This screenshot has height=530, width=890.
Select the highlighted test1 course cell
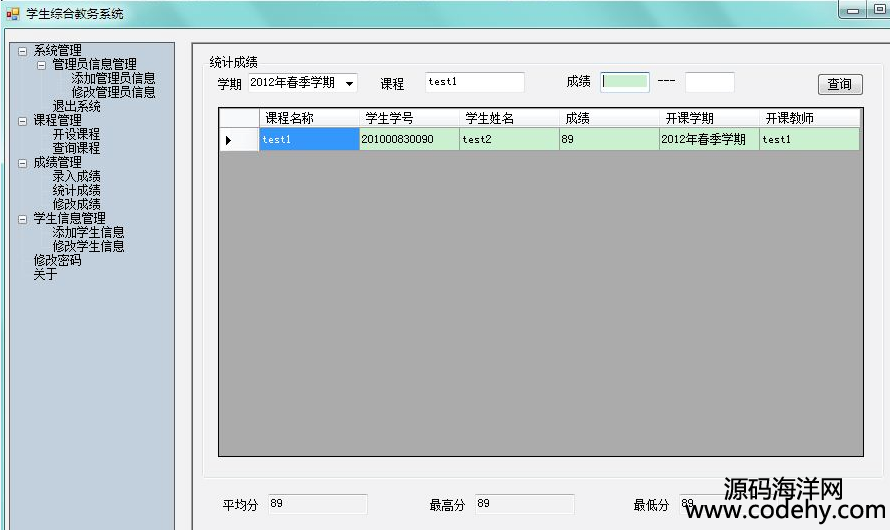tap(309, 140)
